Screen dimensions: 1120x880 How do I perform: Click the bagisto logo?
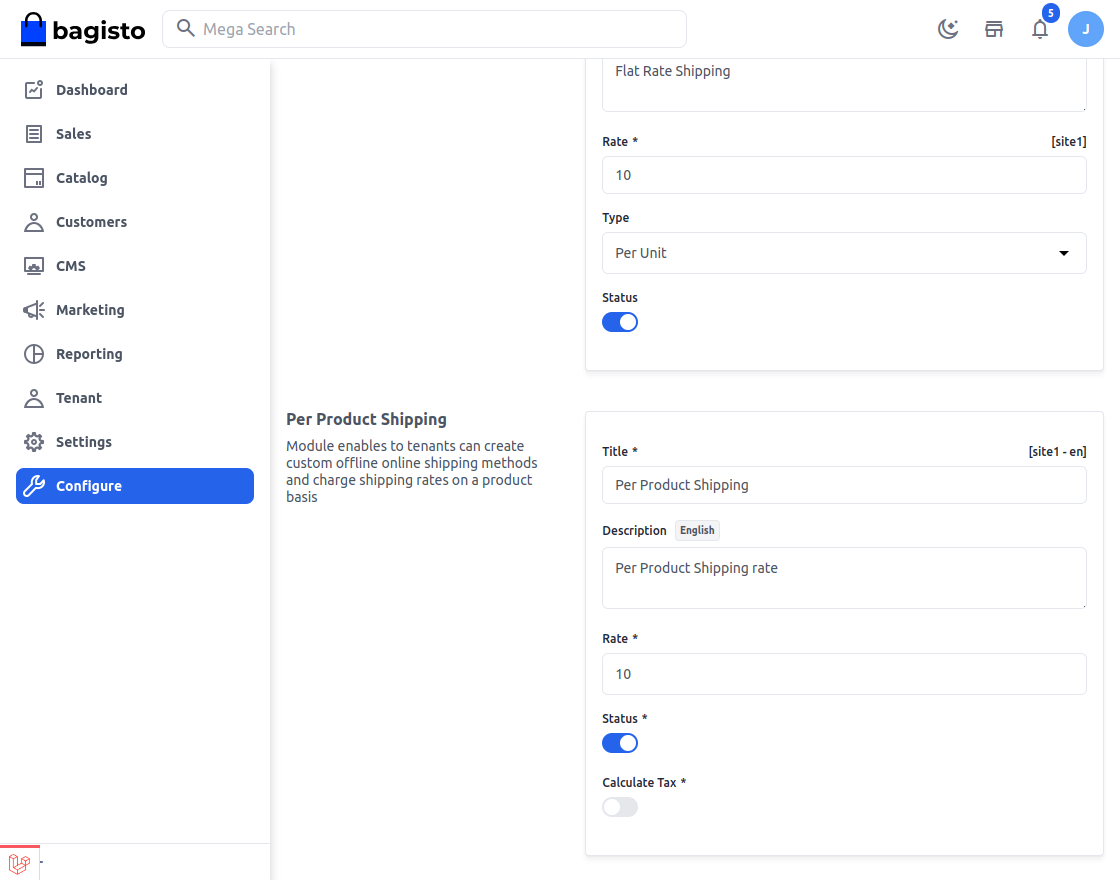pyautogui.click(x=83, y=30)
